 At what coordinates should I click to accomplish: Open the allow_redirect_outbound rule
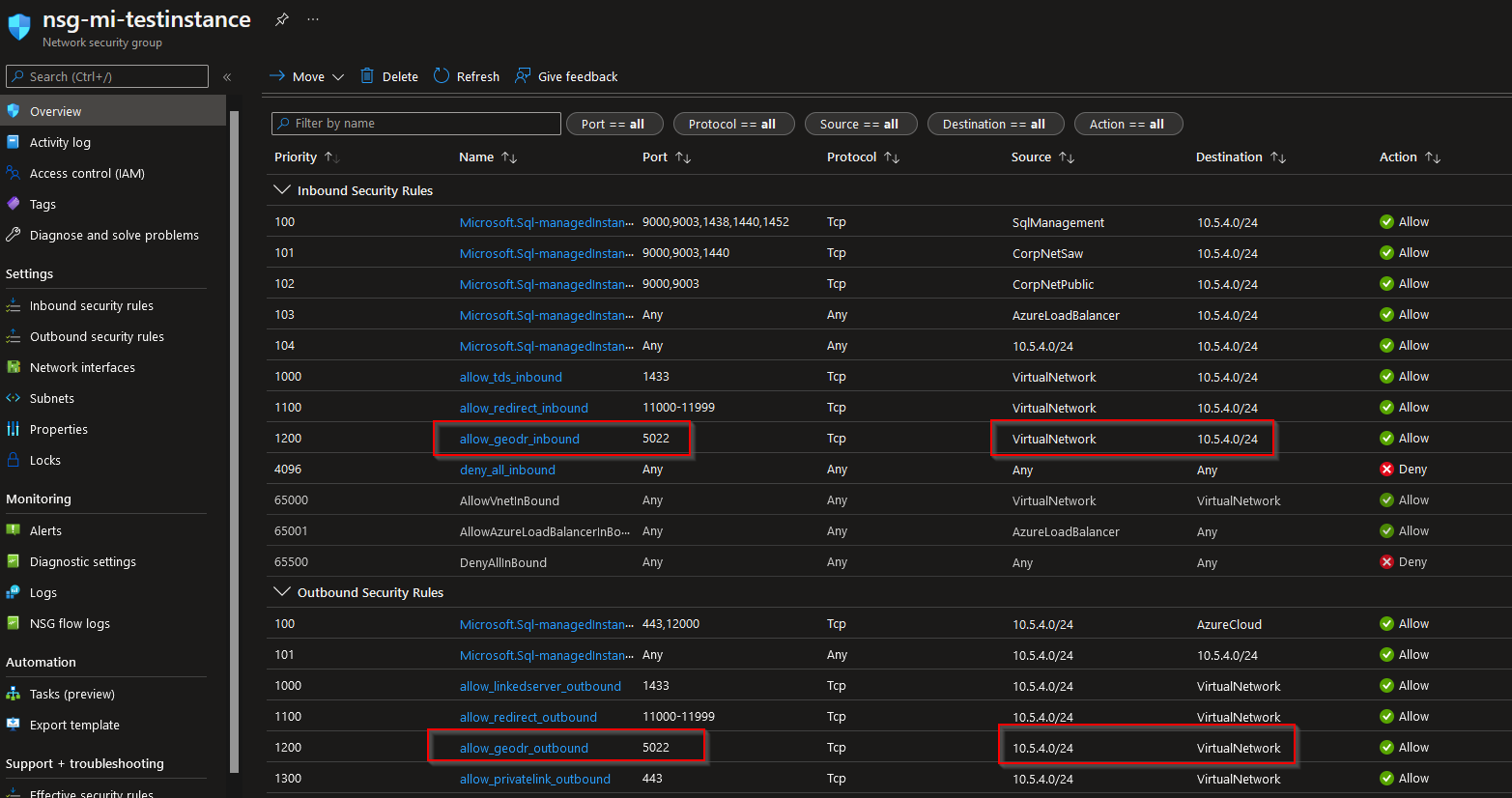pyautogui.click(x=528, y=717)
